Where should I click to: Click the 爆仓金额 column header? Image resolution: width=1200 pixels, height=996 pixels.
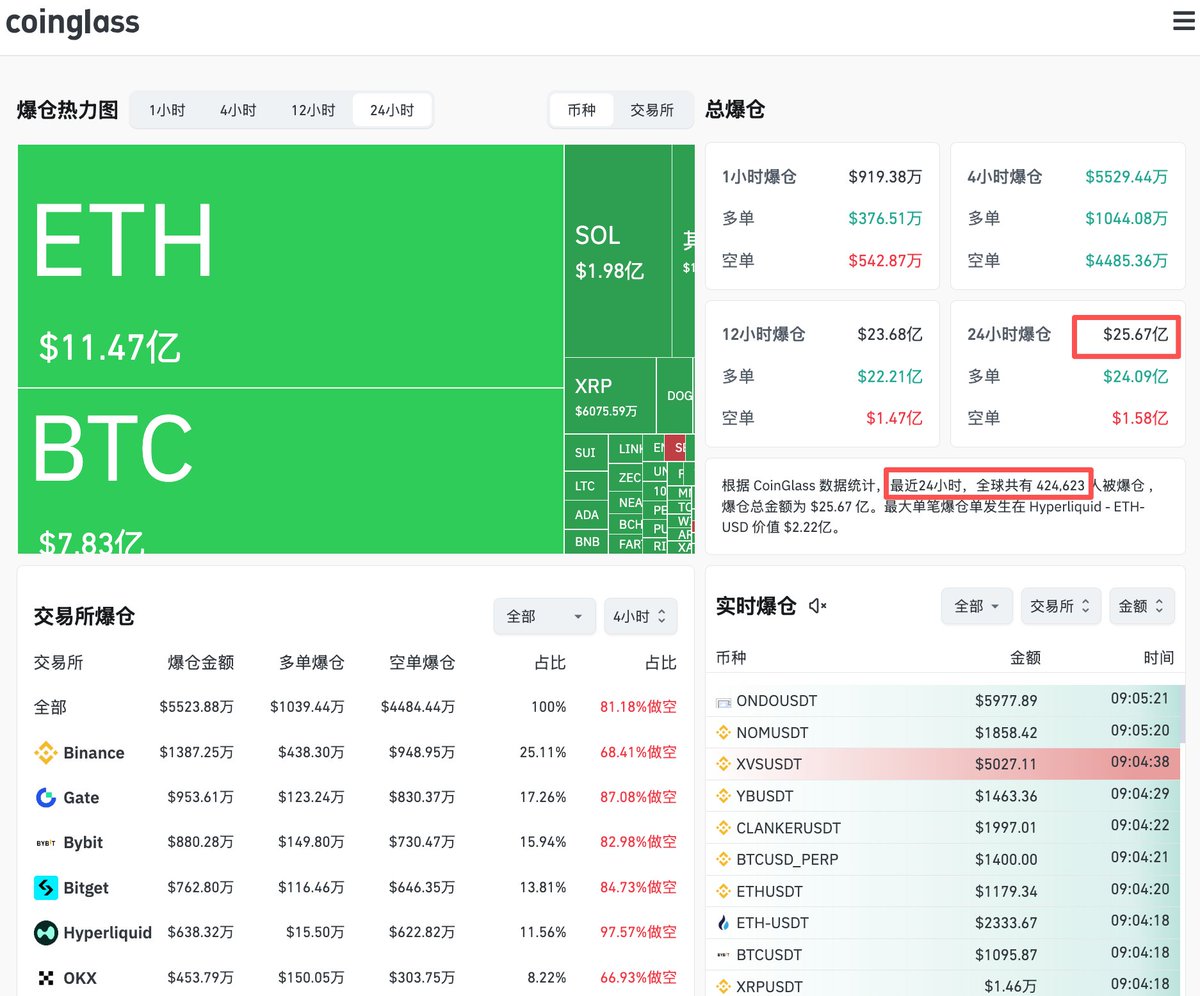pos(201,662)
